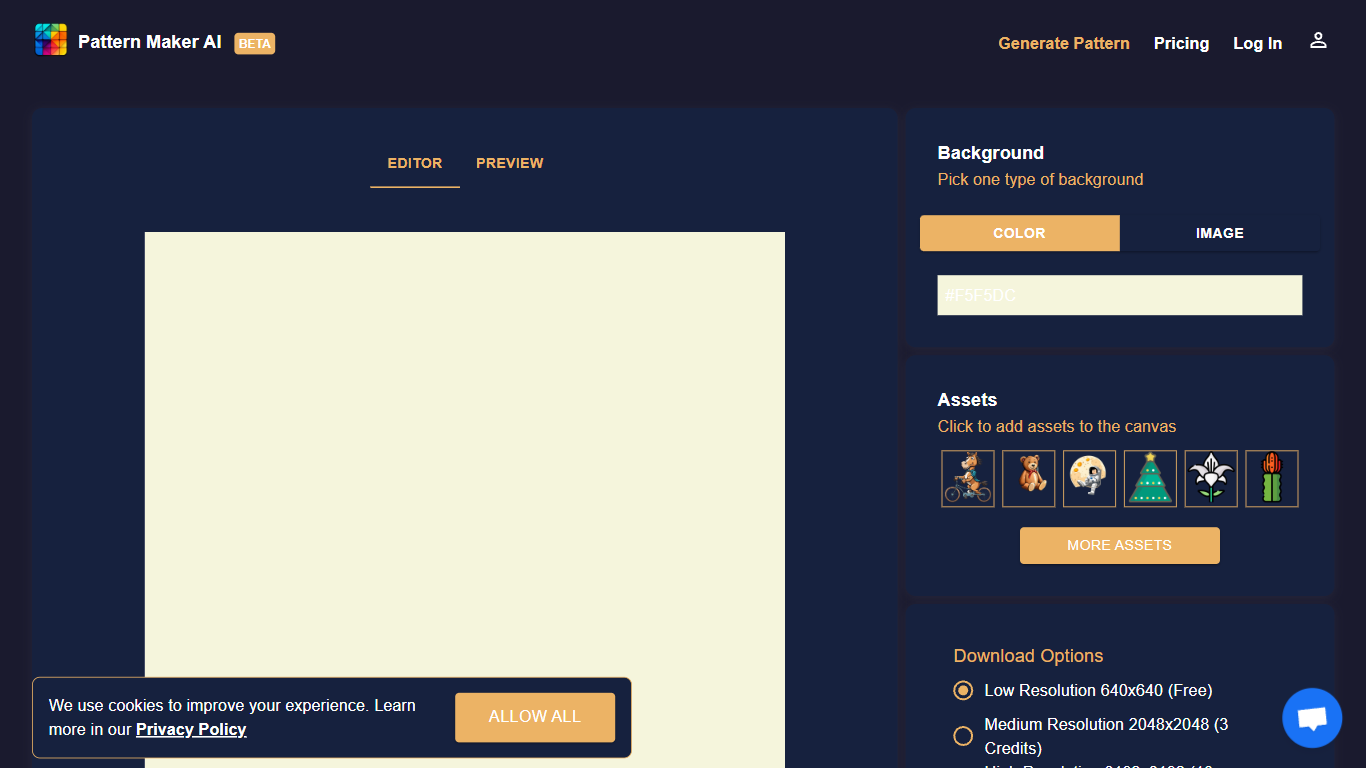The height and width of the screenshot is (768, 1366).
Task: Open the Pricing page
Action: coord(1181,43)
